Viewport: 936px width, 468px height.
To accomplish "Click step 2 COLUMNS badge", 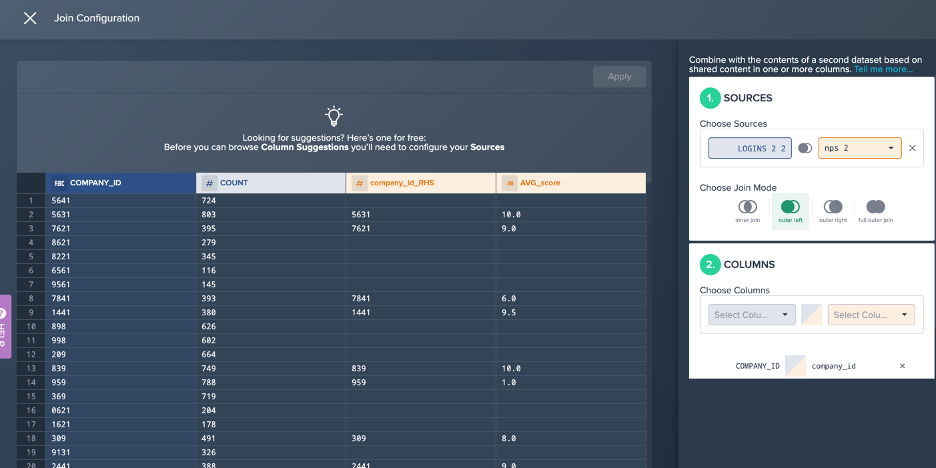I will (710, 264).
